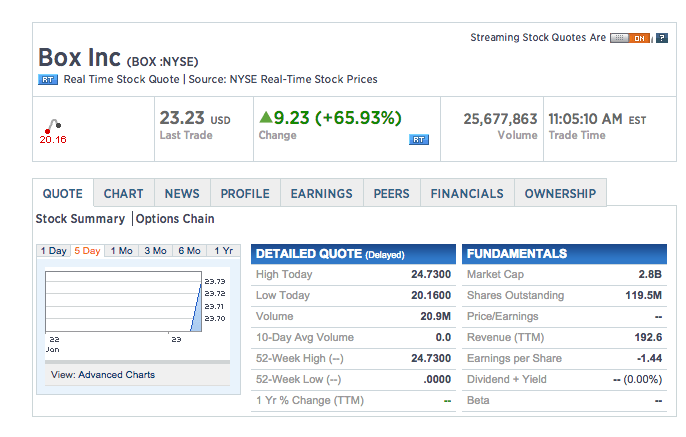Image resolution: width=686 pixels, height=437 pixels.
Task: Click the Beta row label
Action: 478,400
